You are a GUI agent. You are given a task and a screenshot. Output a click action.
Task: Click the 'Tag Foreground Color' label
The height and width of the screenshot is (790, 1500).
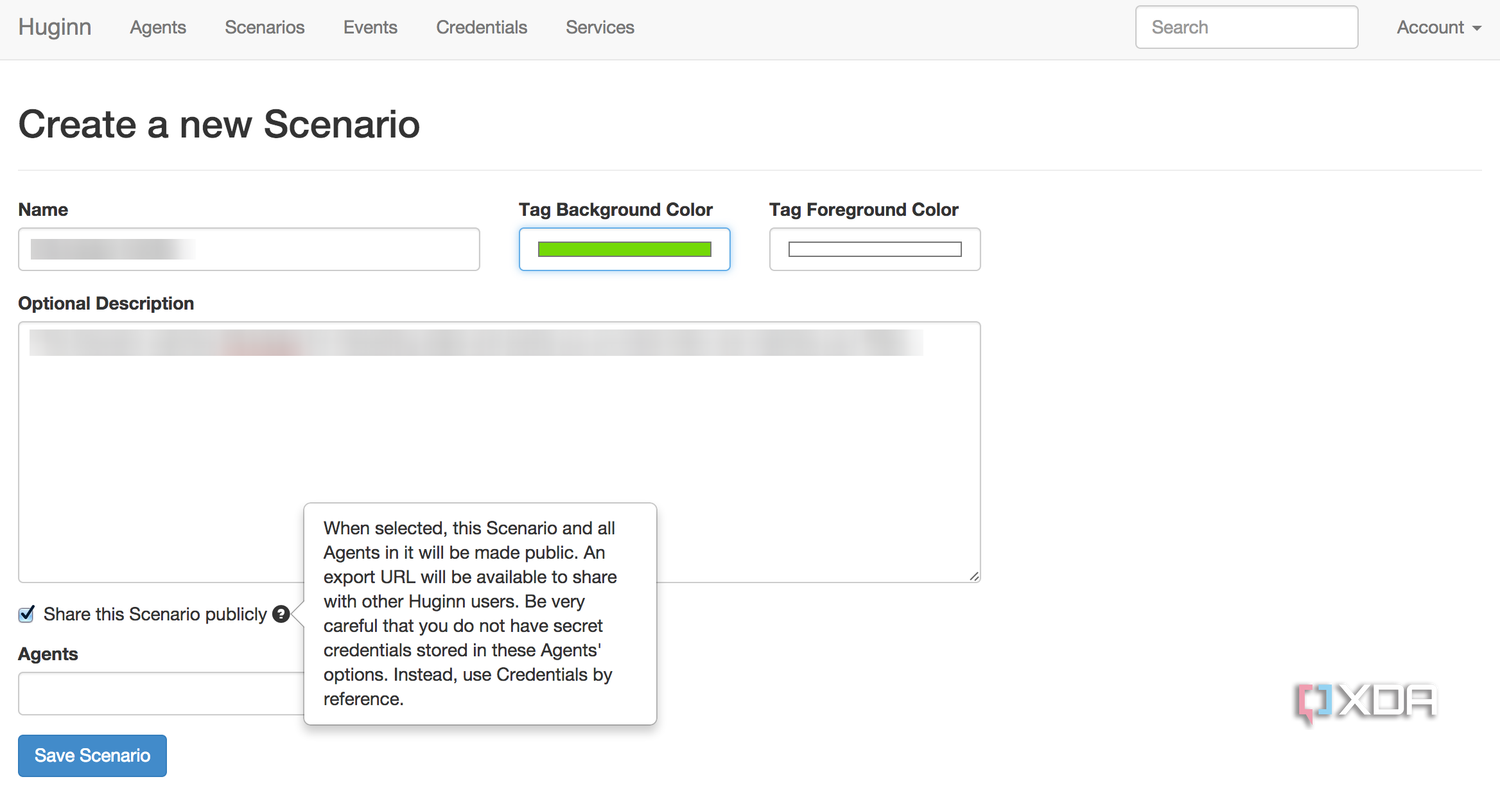(864, 210)
